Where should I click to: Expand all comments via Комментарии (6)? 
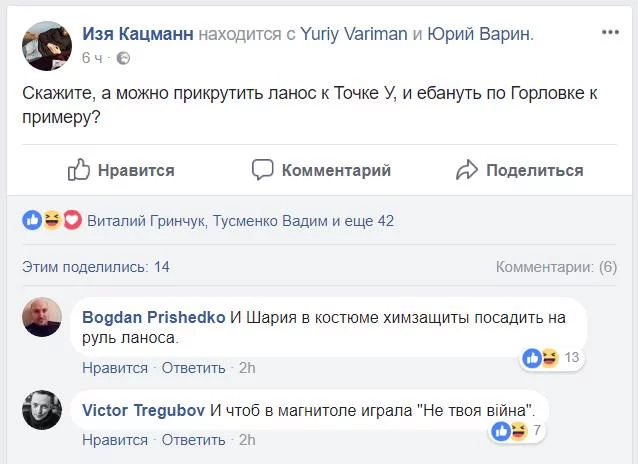click(556, 267)
